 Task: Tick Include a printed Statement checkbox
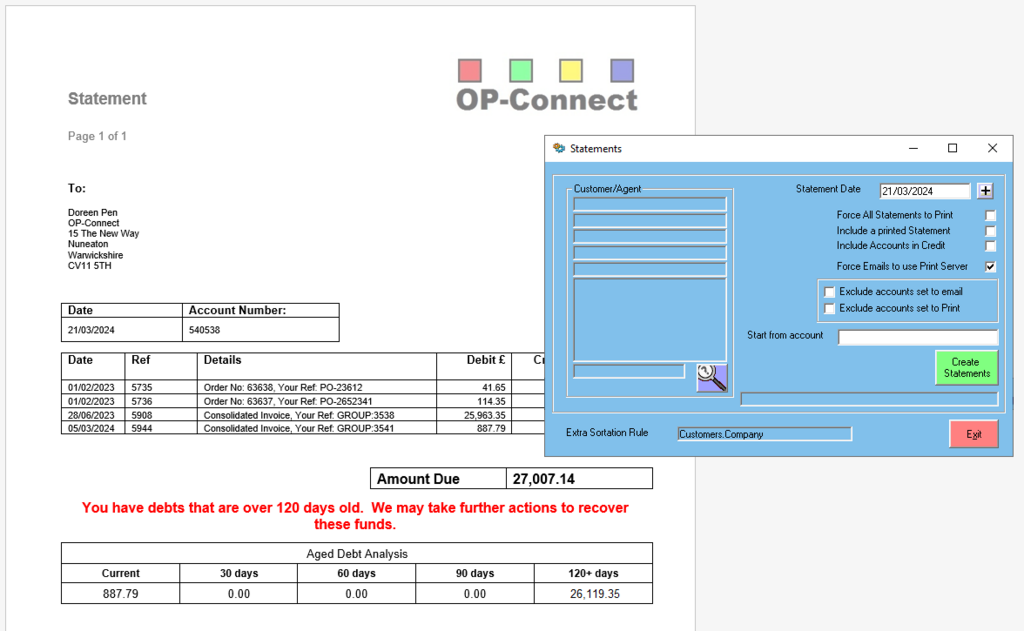(x=991, y=231)
